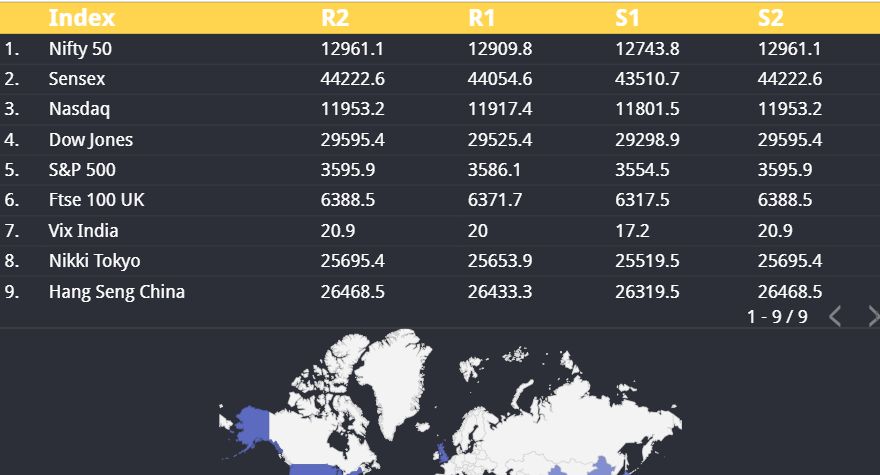Click Alaska highlighted on the map
880x475 pixels.
click(254, 427)
